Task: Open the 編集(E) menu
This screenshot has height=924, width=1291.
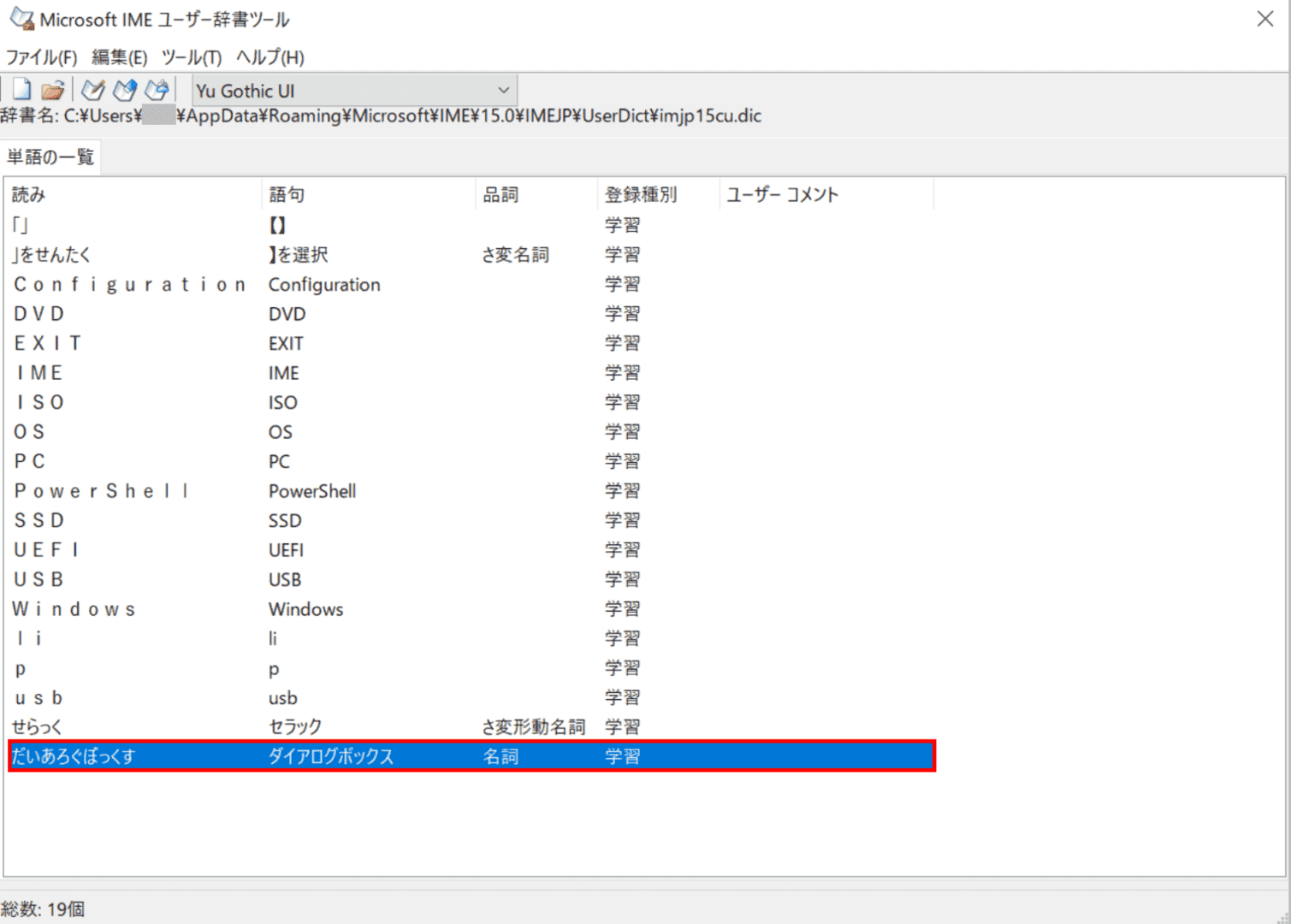Action: tap(119, 57)
